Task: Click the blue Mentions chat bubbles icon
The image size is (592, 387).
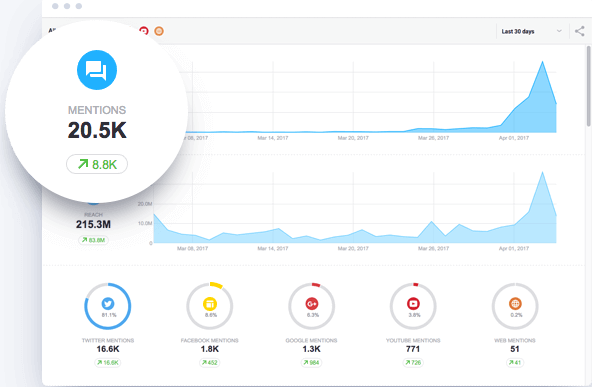Action: pyautogui.click(x=97, y=70)
